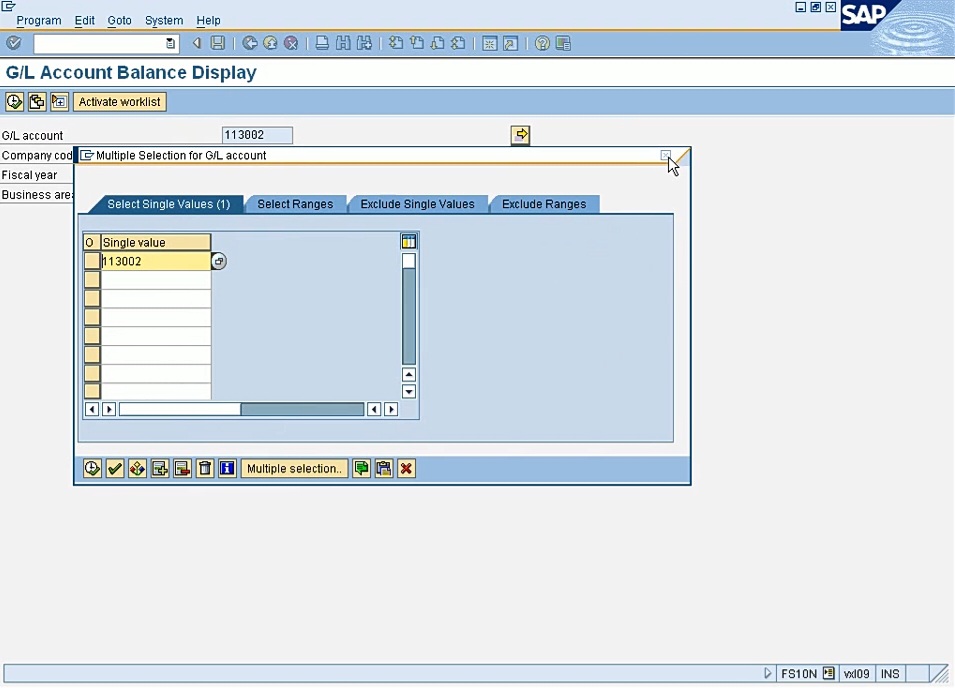Click the green Back arrow icon
The height and width of the screenshot is (688, 955).
[250, 43]
